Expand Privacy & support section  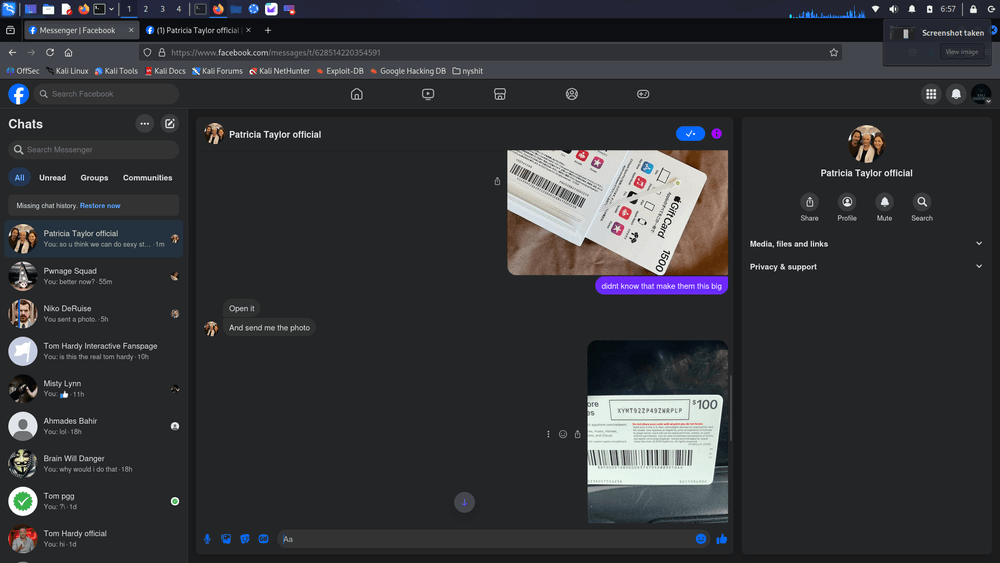pyautogui.click(x=866, y=267)
